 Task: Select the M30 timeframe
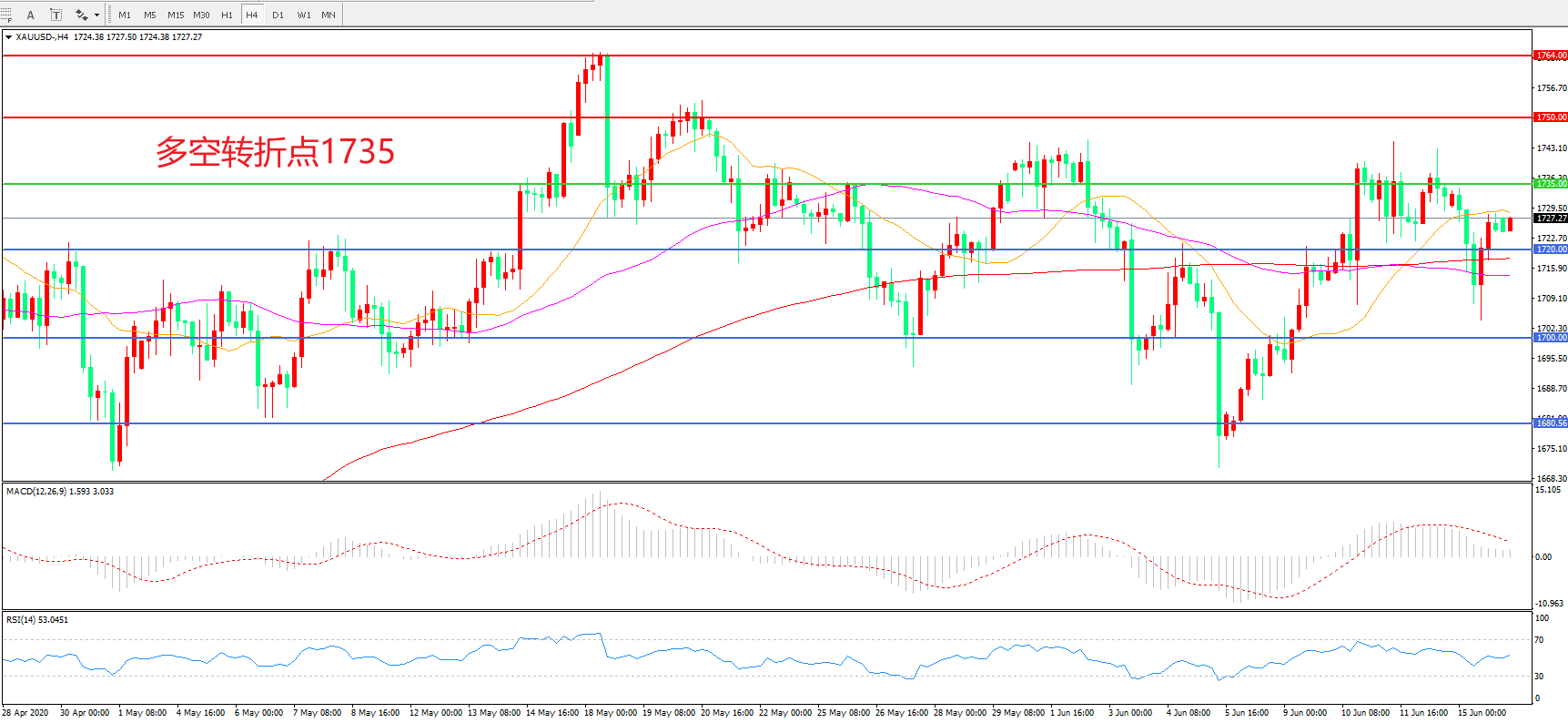201,15
